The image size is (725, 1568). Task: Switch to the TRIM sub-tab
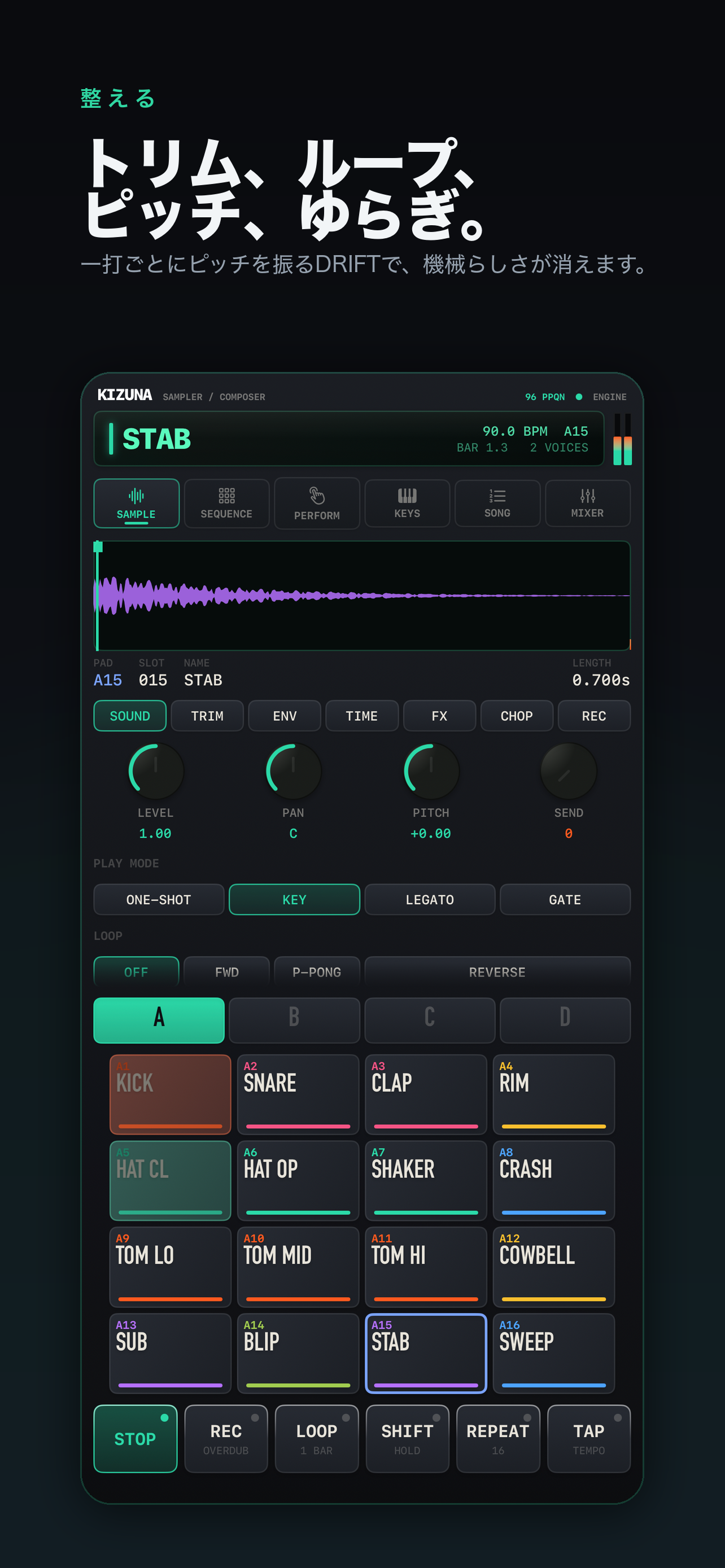point(207,716)
